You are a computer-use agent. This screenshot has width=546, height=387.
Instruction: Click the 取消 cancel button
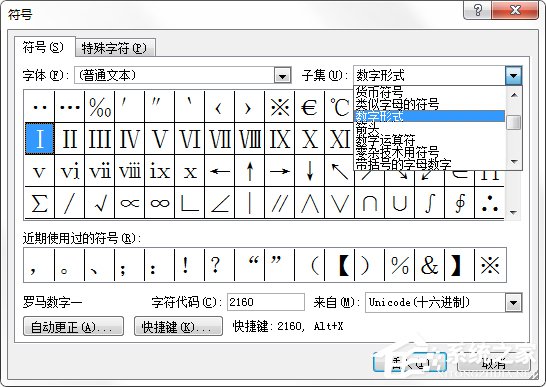[x=493, y=362]
